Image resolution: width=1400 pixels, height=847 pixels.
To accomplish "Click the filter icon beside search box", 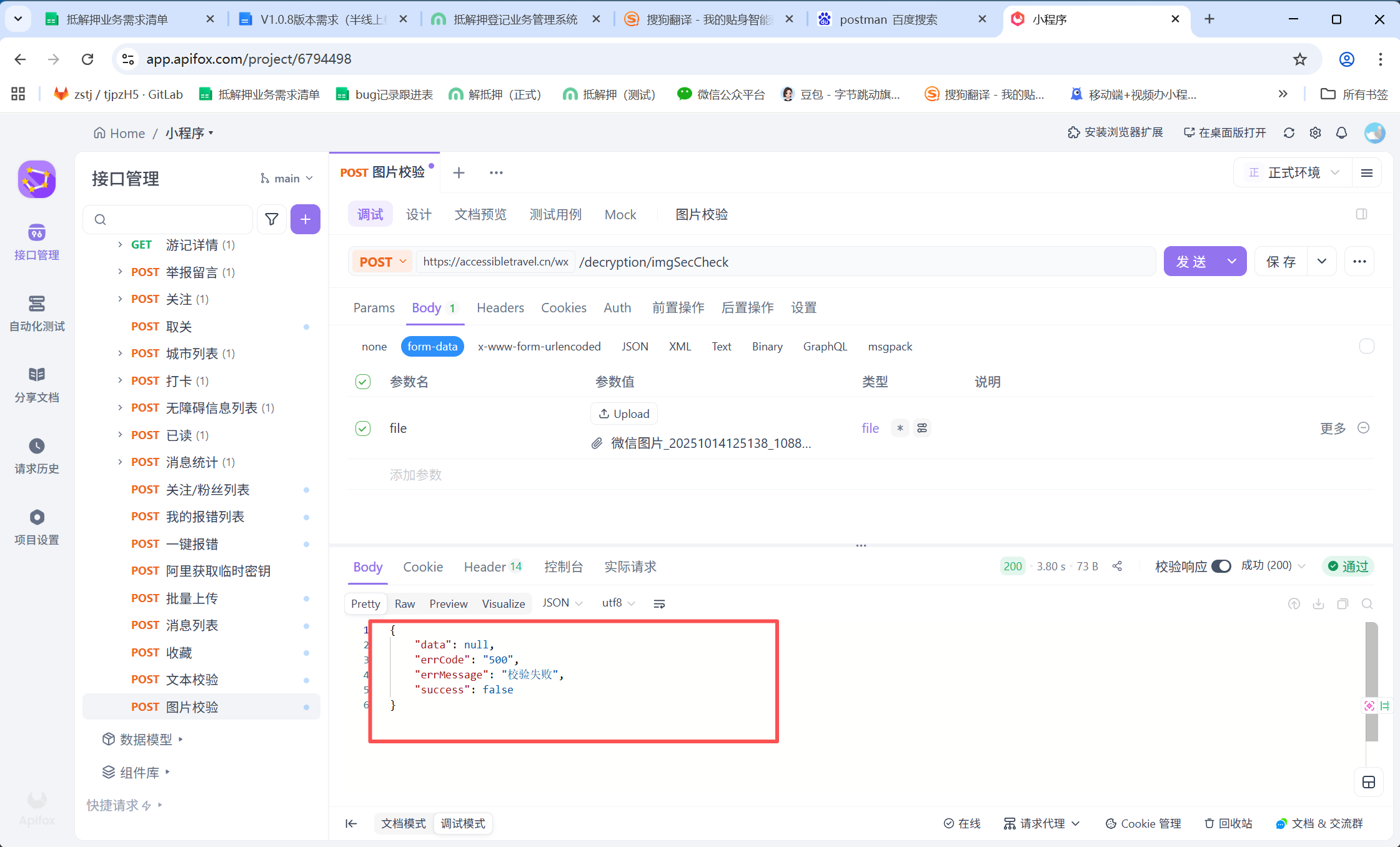I will [x=272, y=219].
